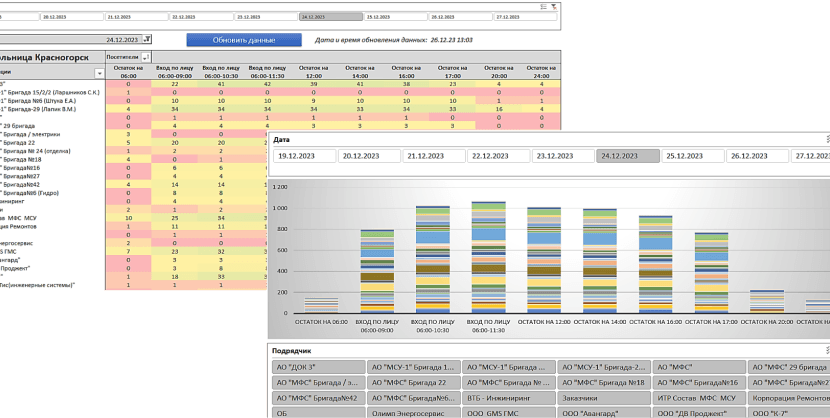Viewport: 830px width, 418px height.
Task: Open the Посетители pivot field dropdown
Action: [x=146, y=58]
